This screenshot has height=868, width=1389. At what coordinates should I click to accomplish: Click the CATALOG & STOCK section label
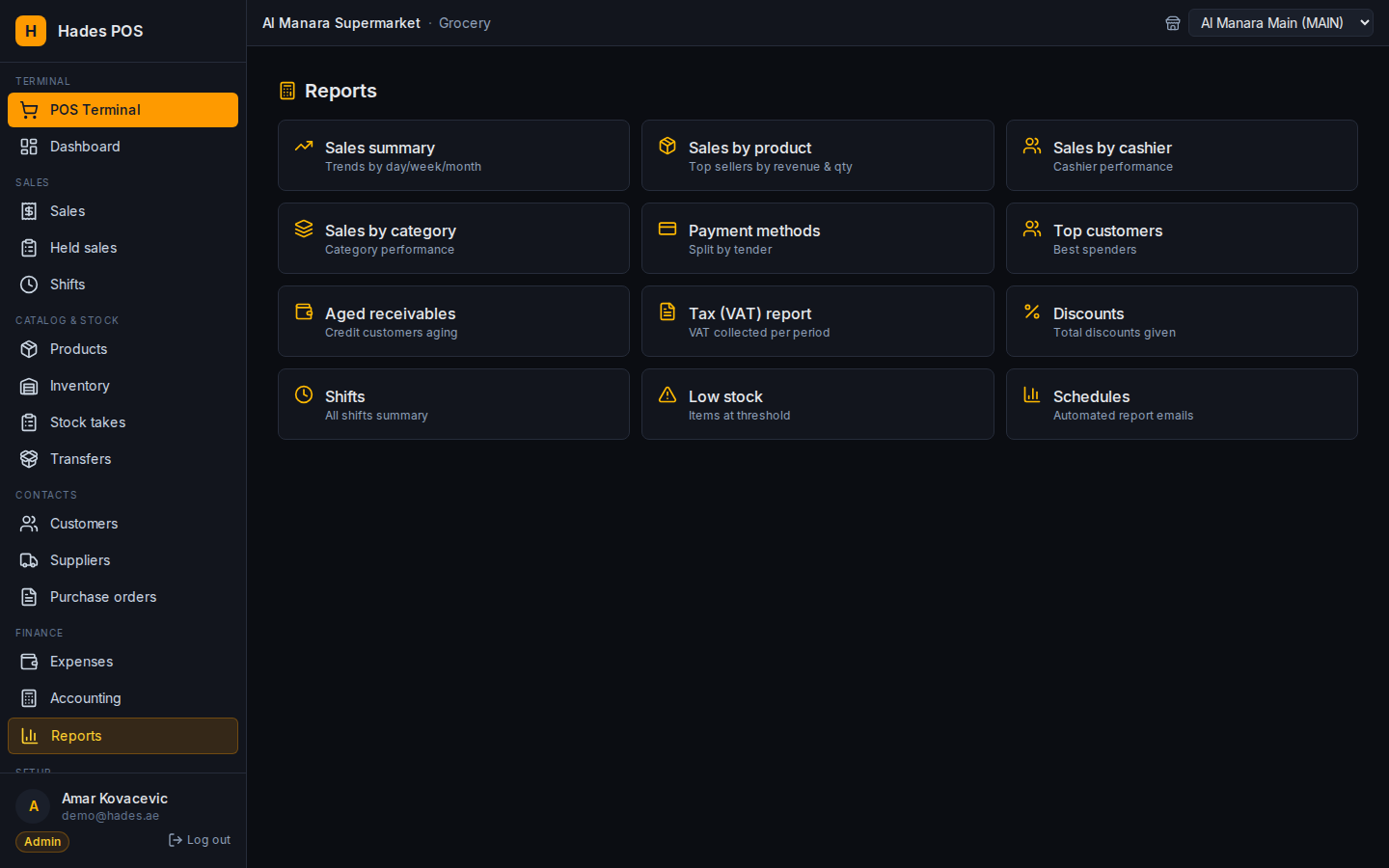[67, 320]
